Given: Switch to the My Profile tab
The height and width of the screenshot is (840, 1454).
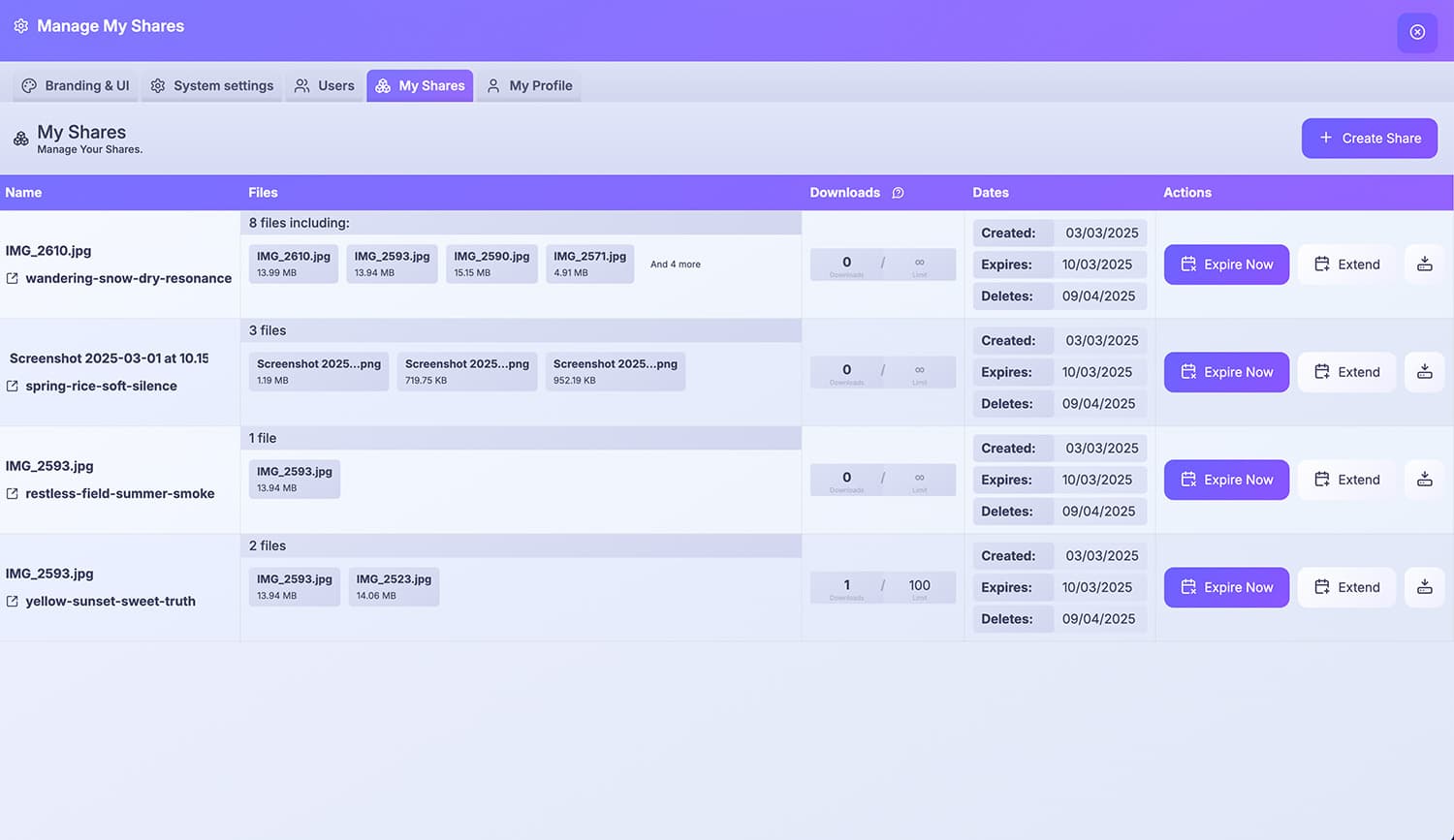Looking at the screenshot, I should (528, 85).
